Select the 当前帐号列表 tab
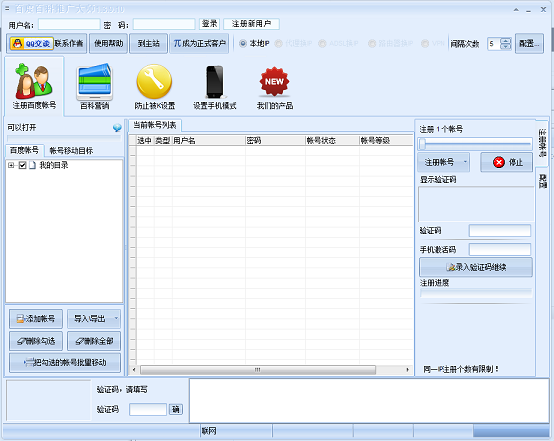Image resolution: width=554 pixels, height=441 pixels. pos(155,125)
